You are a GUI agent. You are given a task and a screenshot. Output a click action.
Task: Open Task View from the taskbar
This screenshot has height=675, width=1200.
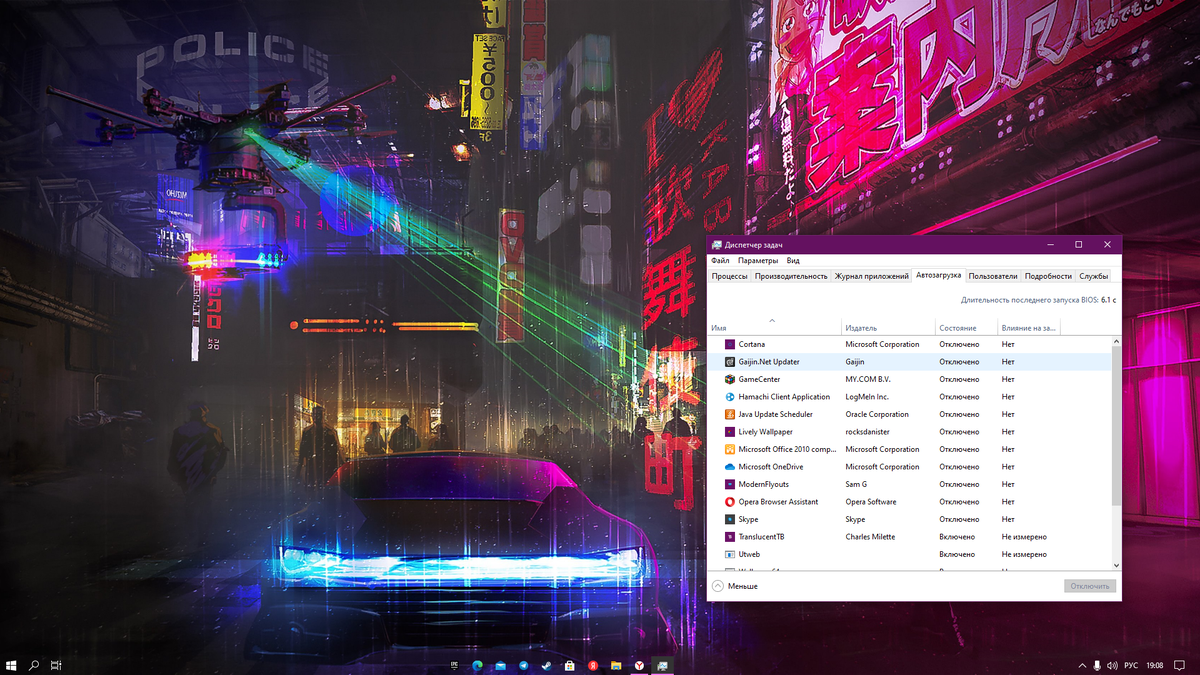pyautogui.click(x=57, y=665)
